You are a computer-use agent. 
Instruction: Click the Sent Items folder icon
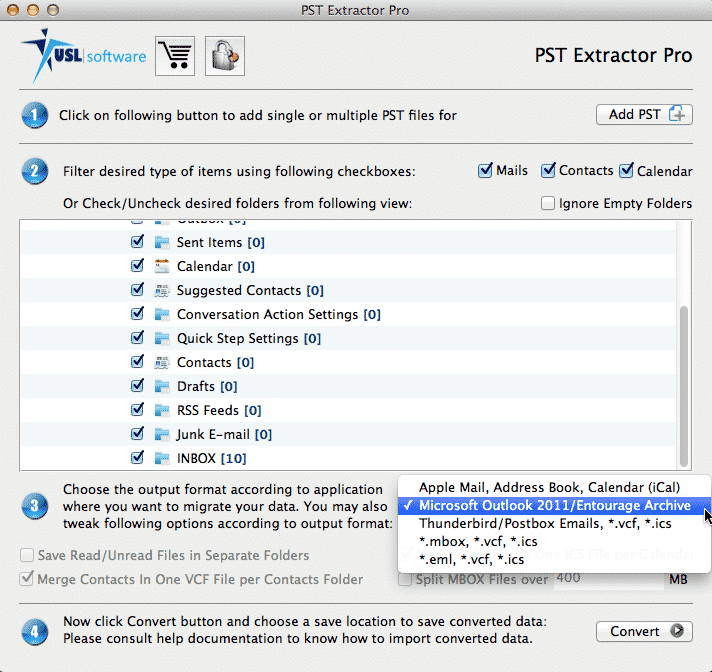[x=162, y=242]
